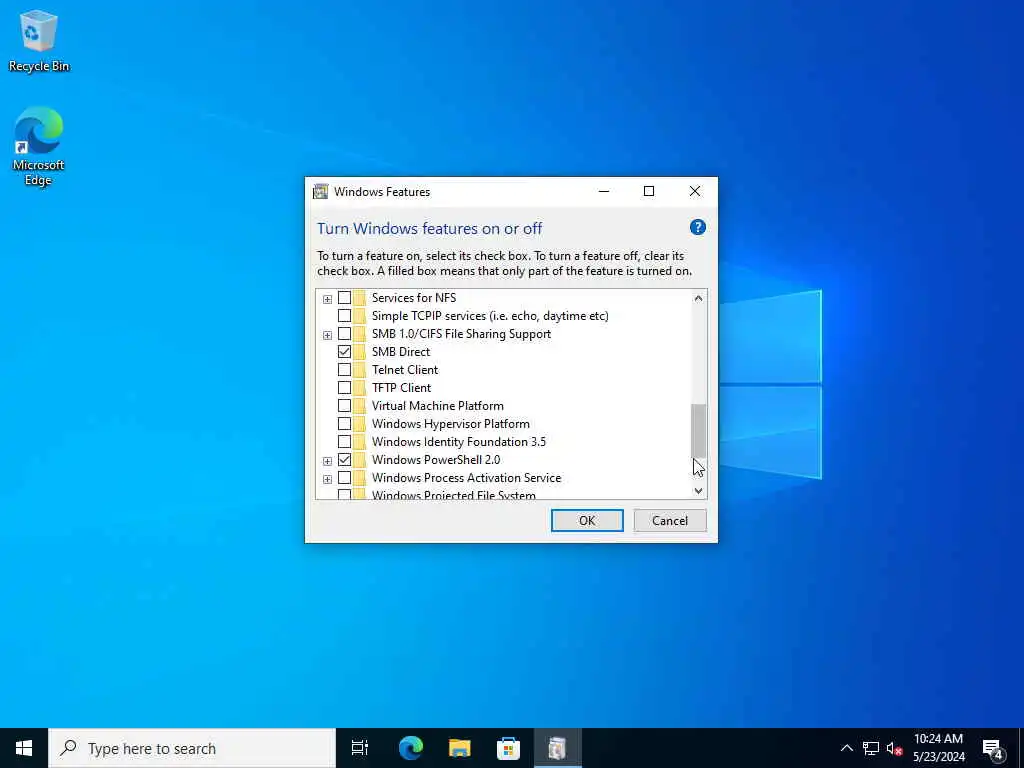Dismiss the dialog with Cancel
The height and width of the screenshot is (768, 1024).
coord(670,520)
